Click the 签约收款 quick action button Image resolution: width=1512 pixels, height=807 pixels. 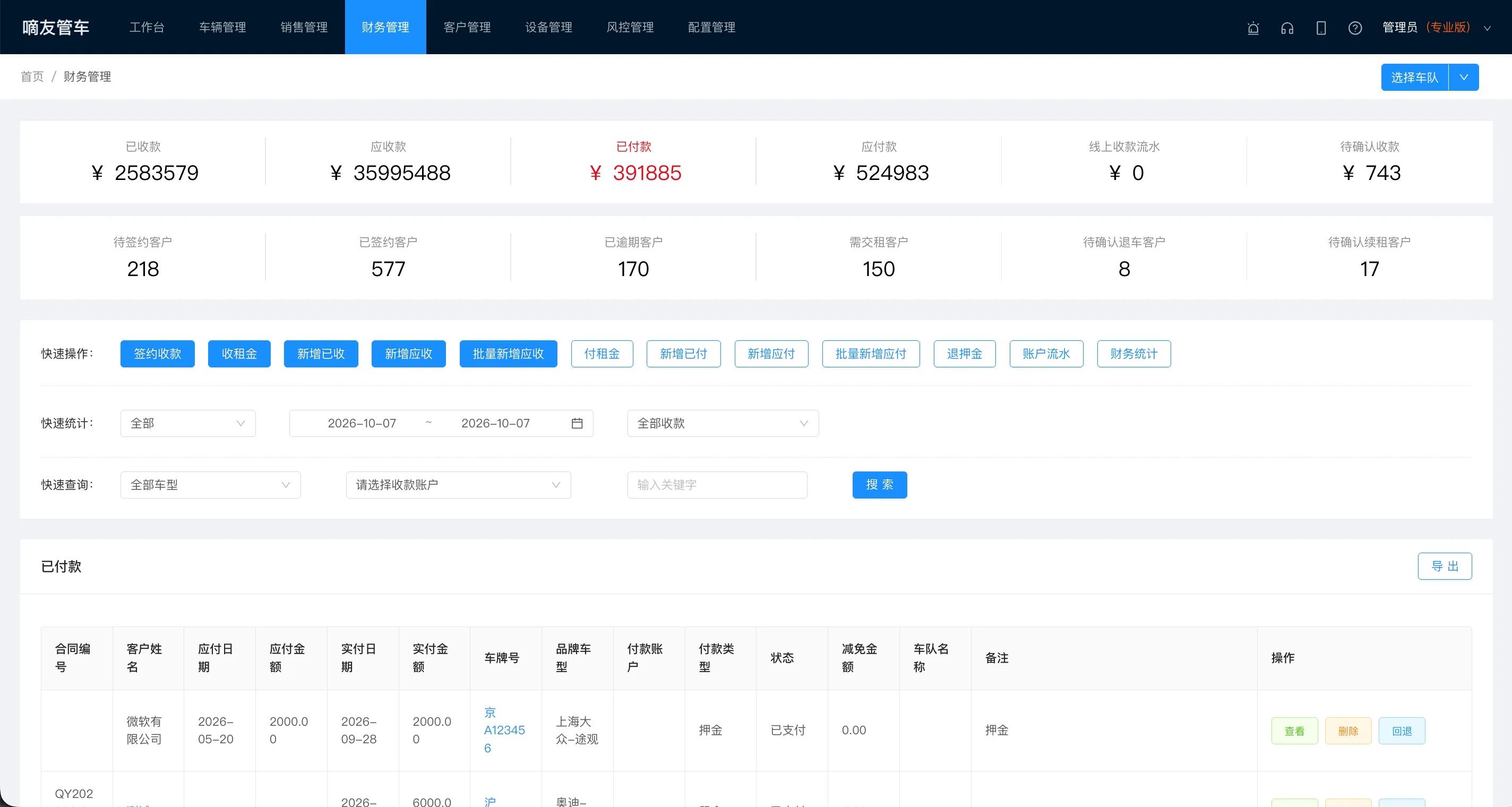157,354
